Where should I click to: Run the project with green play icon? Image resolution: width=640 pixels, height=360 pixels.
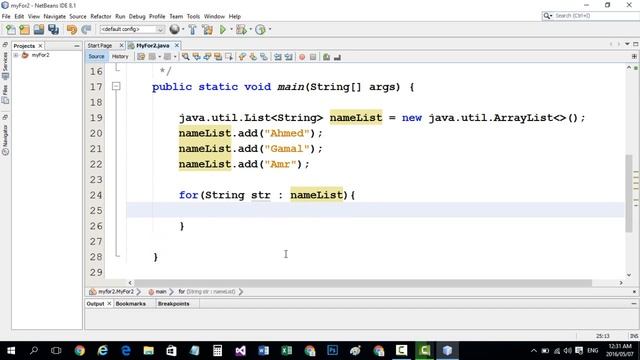223,29
